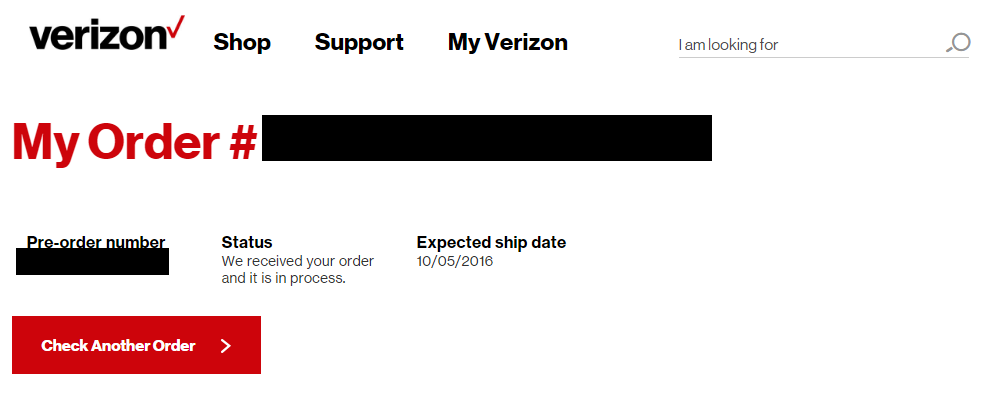Image resolution: width=1005 pixels, height=417 pixels.
Task: Click the My Order # heading
Action: 135,142
